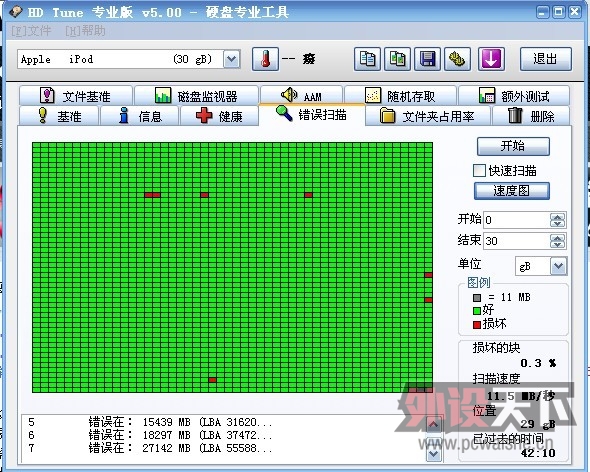Copy text results to clipboard icon
590x472 pixels.
point(367,59)
